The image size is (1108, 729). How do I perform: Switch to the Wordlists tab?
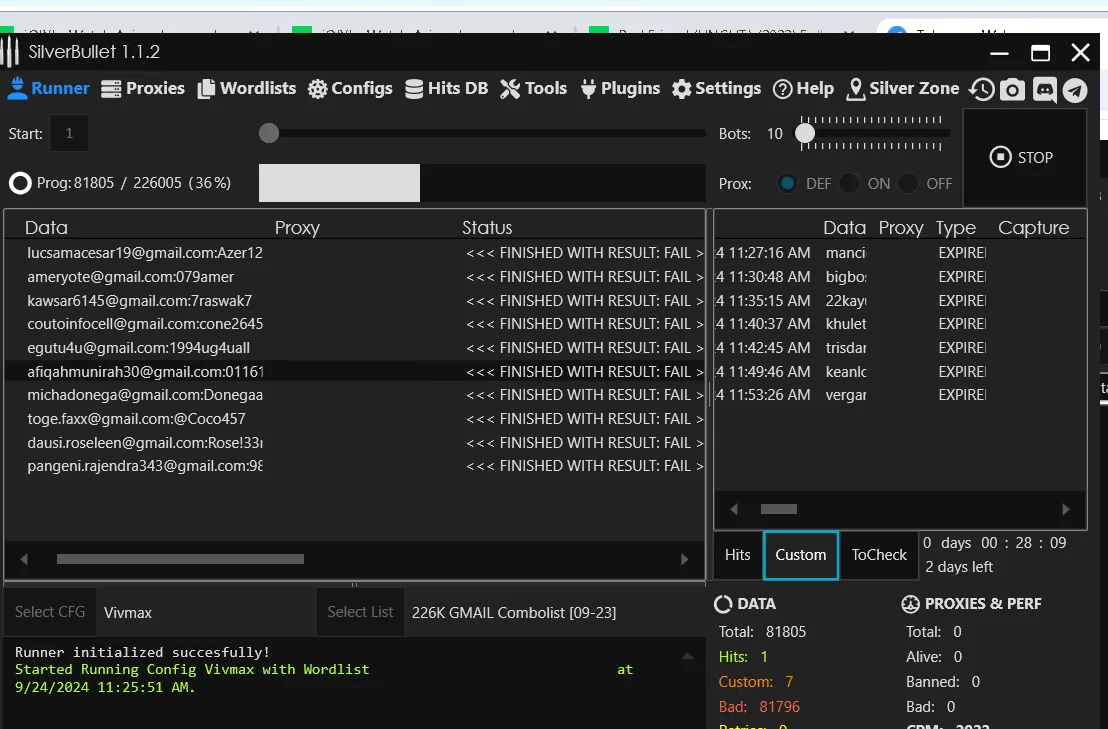point(247,88)
